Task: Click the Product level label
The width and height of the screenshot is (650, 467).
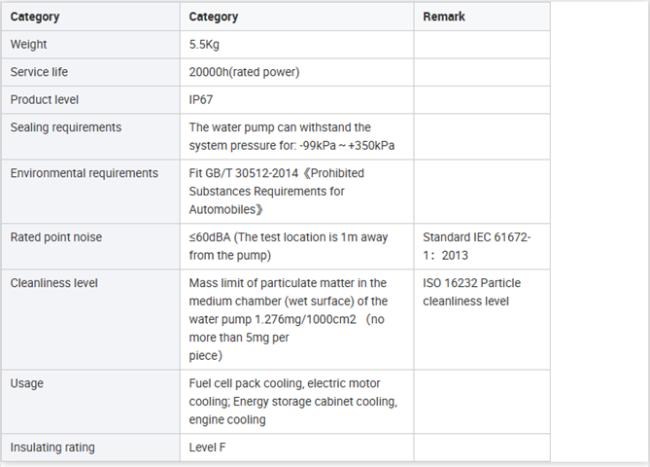Action: click(x=44, y=100)
